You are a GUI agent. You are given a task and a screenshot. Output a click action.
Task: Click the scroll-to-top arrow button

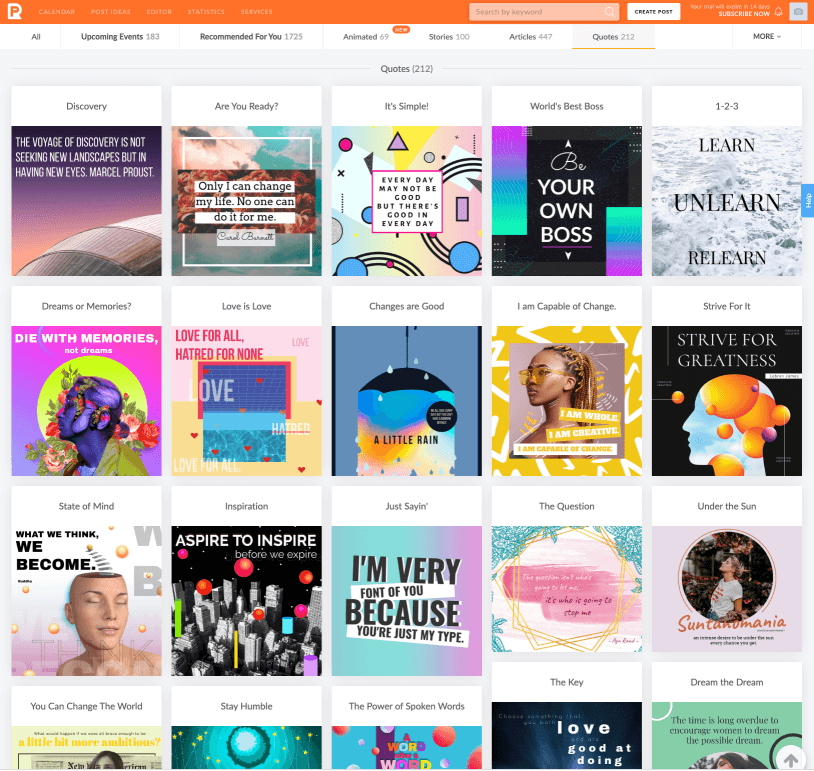tap(791, 761)
